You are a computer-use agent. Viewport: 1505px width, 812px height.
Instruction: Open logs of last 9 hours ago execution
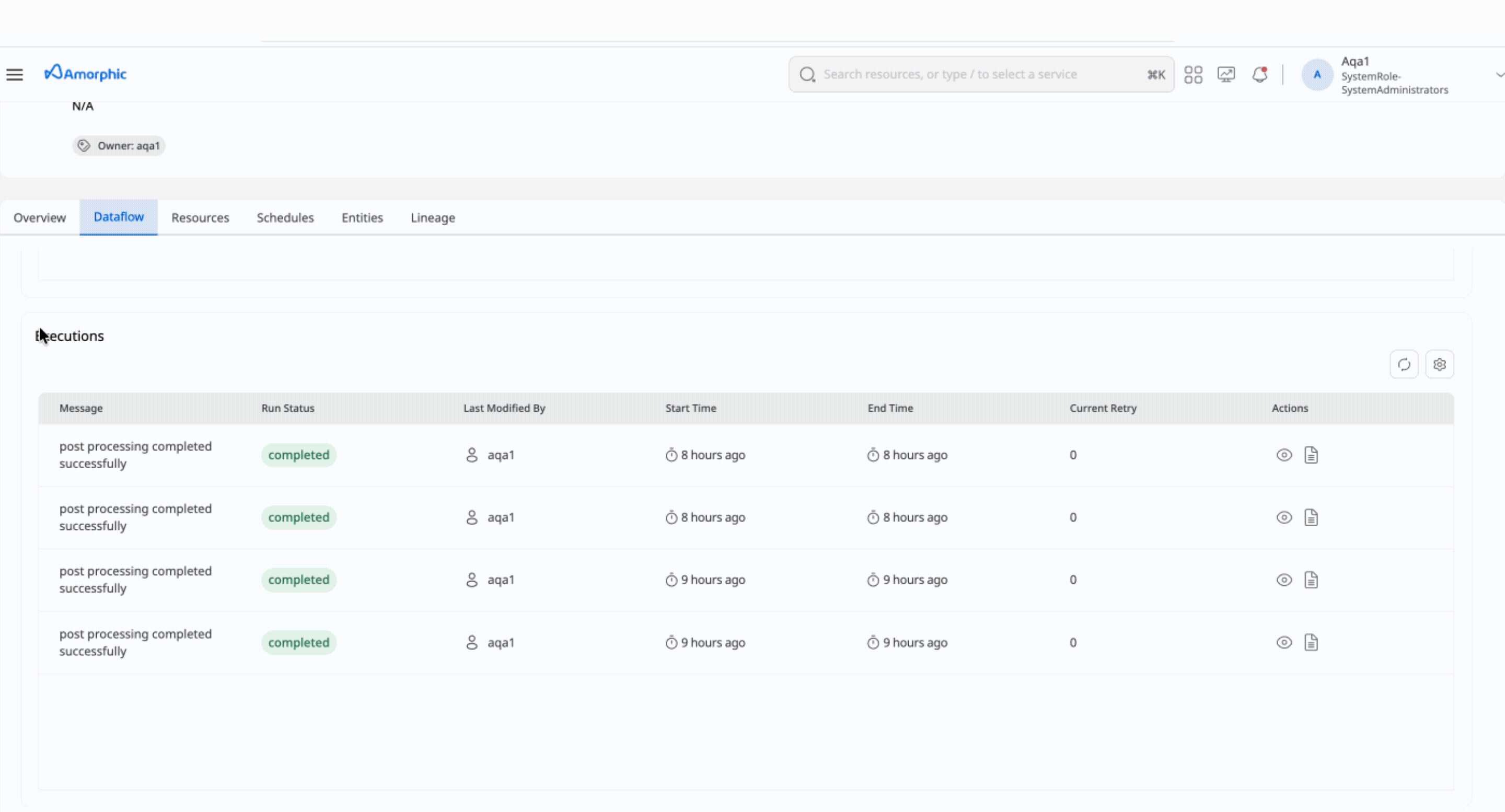[x=1311, y=643]
